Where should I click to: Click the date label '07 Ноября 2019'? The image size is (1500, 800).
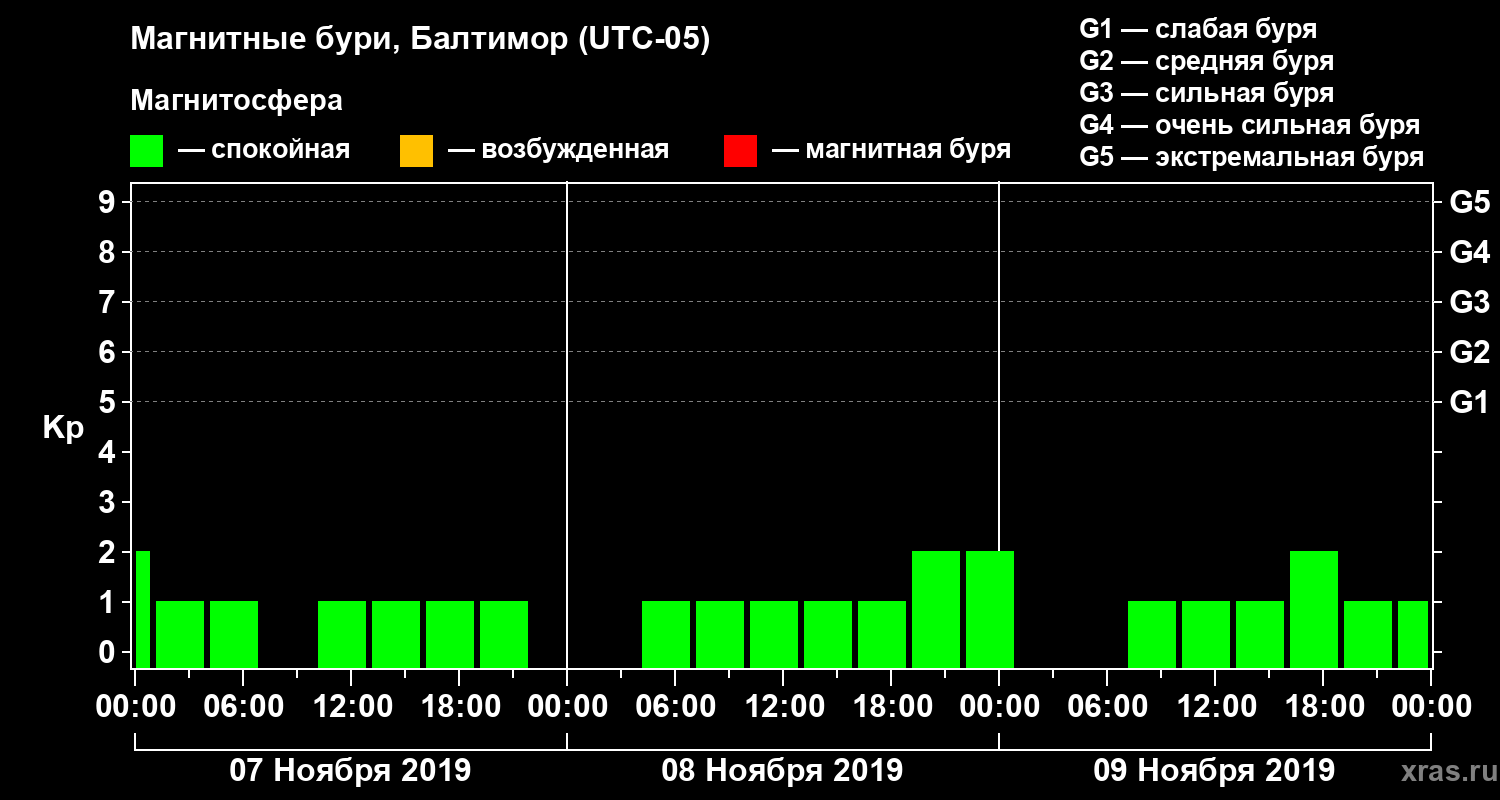click(x=350, y=770)
